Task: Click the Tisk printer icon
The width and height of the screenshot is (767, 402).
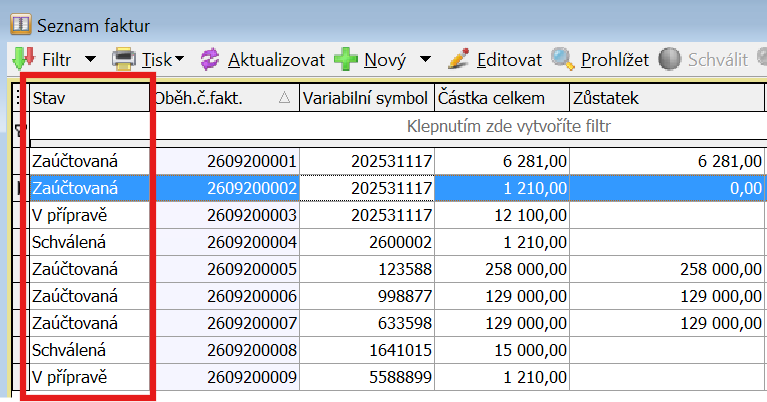Action: pos(123,59)
